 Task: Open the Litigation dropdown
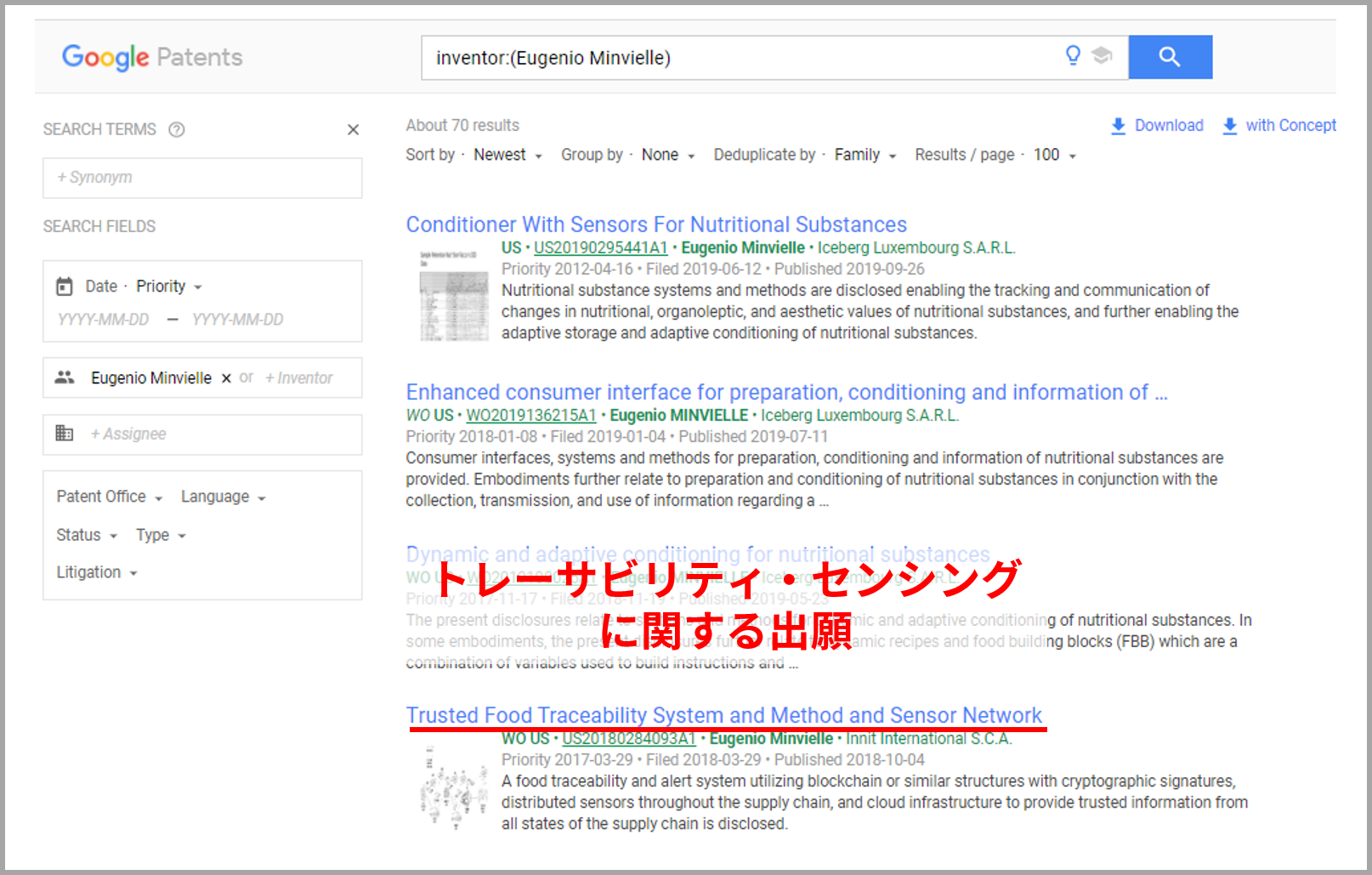coord(97,572)
